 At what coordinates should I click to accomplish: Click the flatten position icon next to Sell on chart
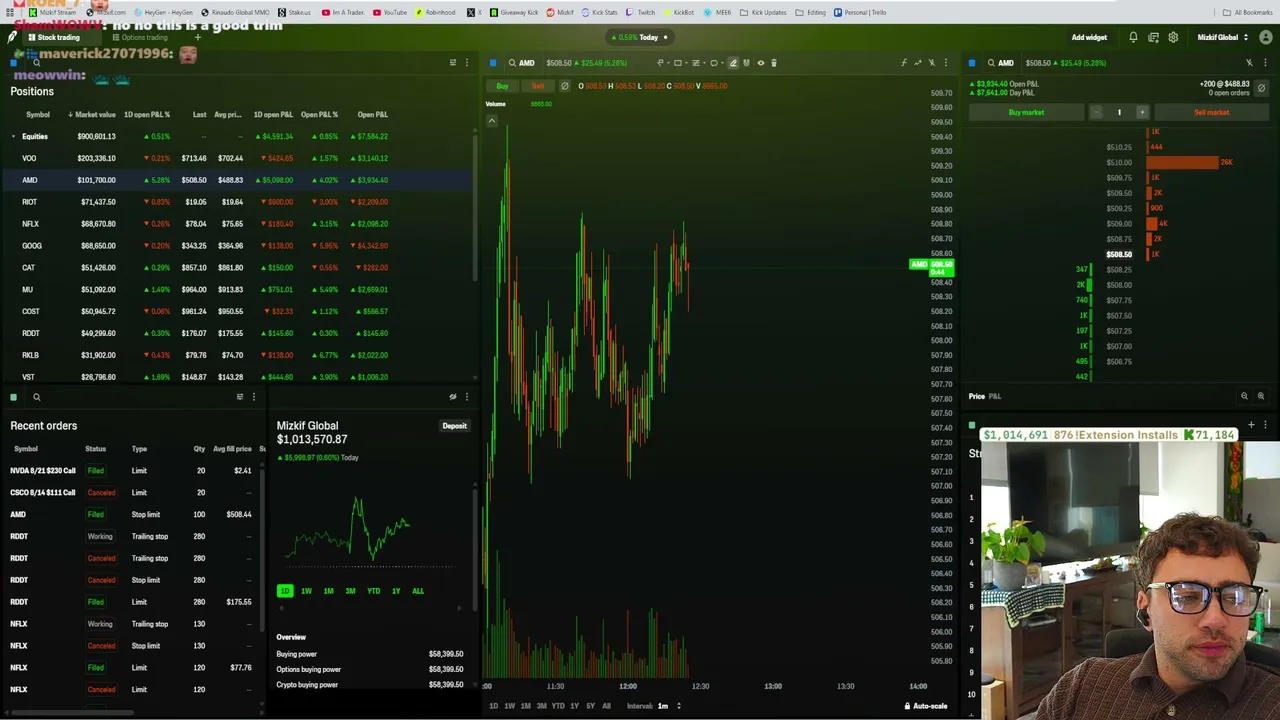pos(564,86)
